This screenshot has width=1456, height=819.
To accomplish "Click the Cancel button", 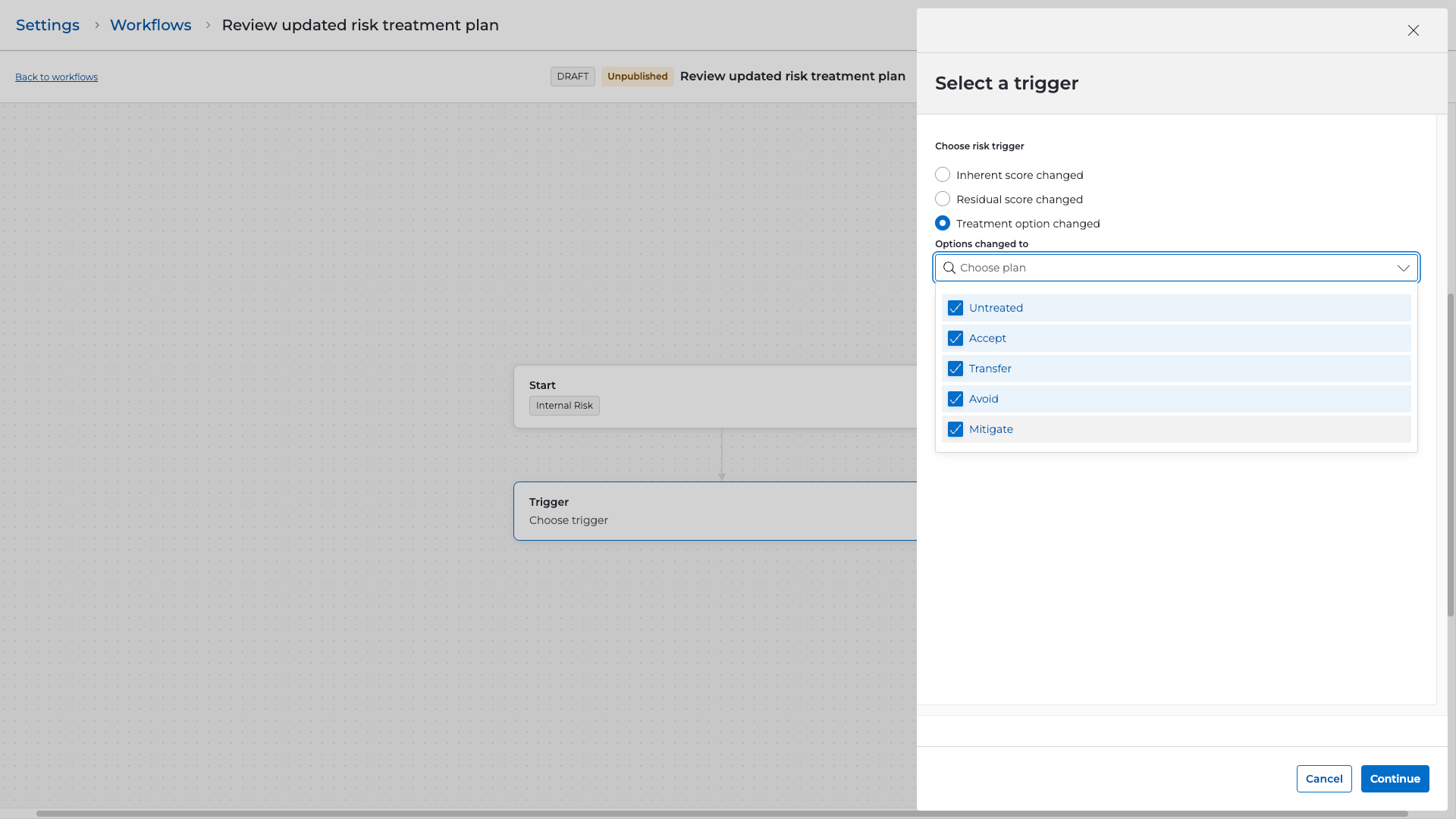I will click(x=1323, y=779).
